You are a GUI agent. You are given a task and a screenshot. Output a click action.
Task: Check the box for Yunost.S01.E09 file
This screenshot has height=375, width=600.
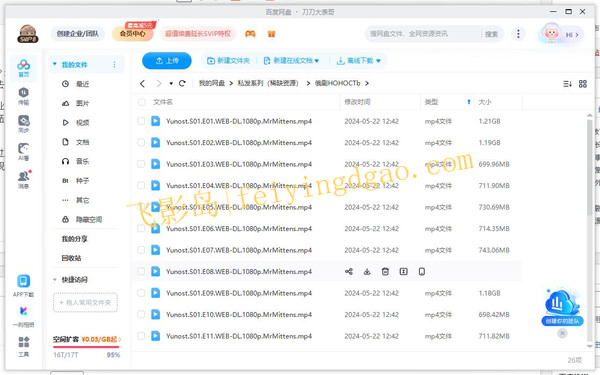(141, 293)
